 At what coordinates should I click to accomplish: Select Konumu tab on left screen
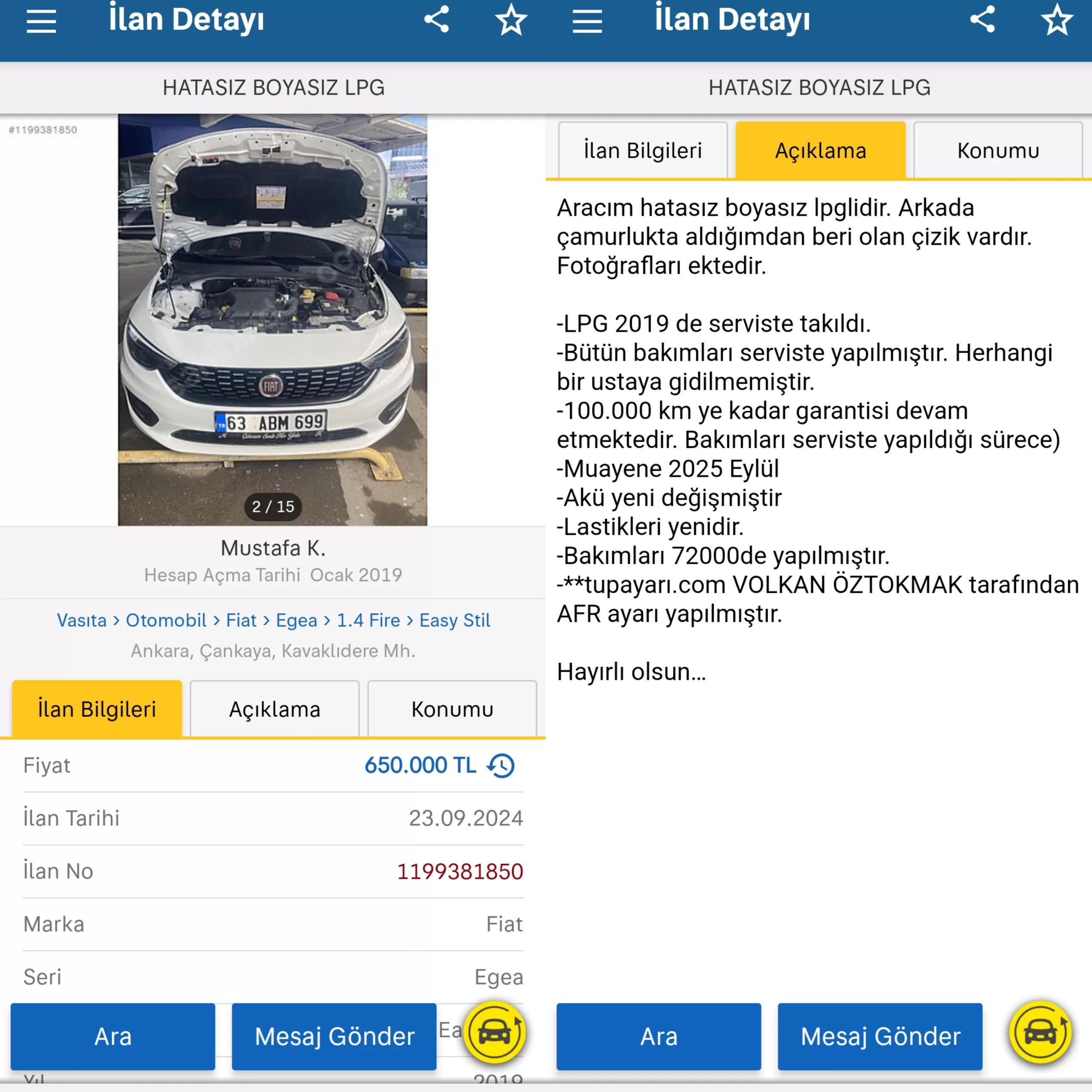pos(452,709)
